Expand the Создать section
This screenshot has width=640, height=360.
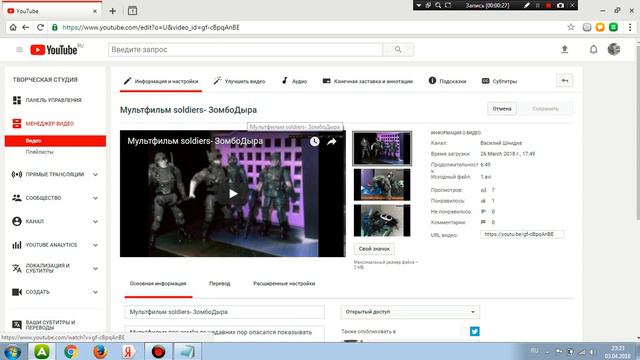(96, 292)
